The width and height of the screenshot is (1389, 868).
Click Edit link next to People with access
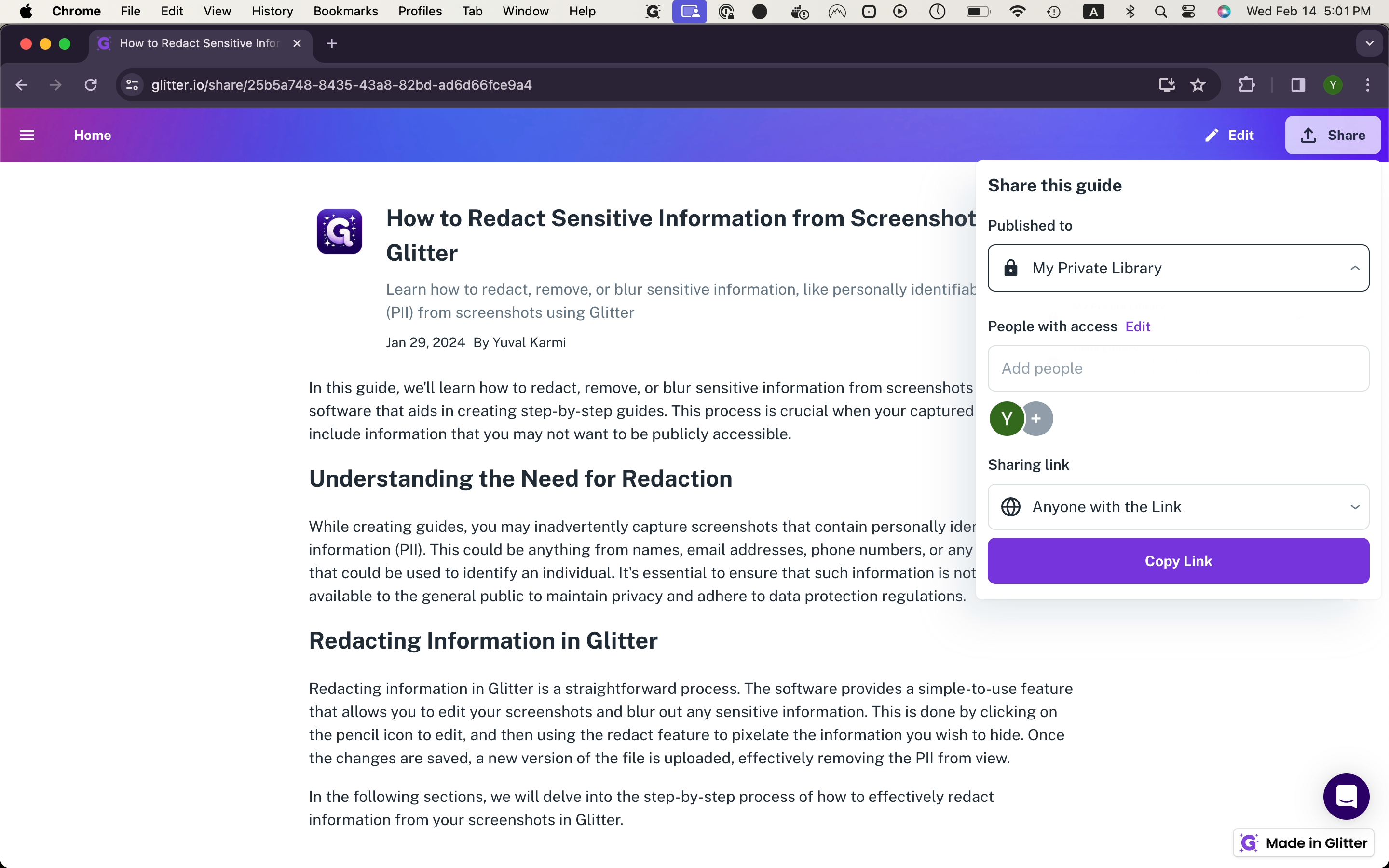tap(1138, 326)
